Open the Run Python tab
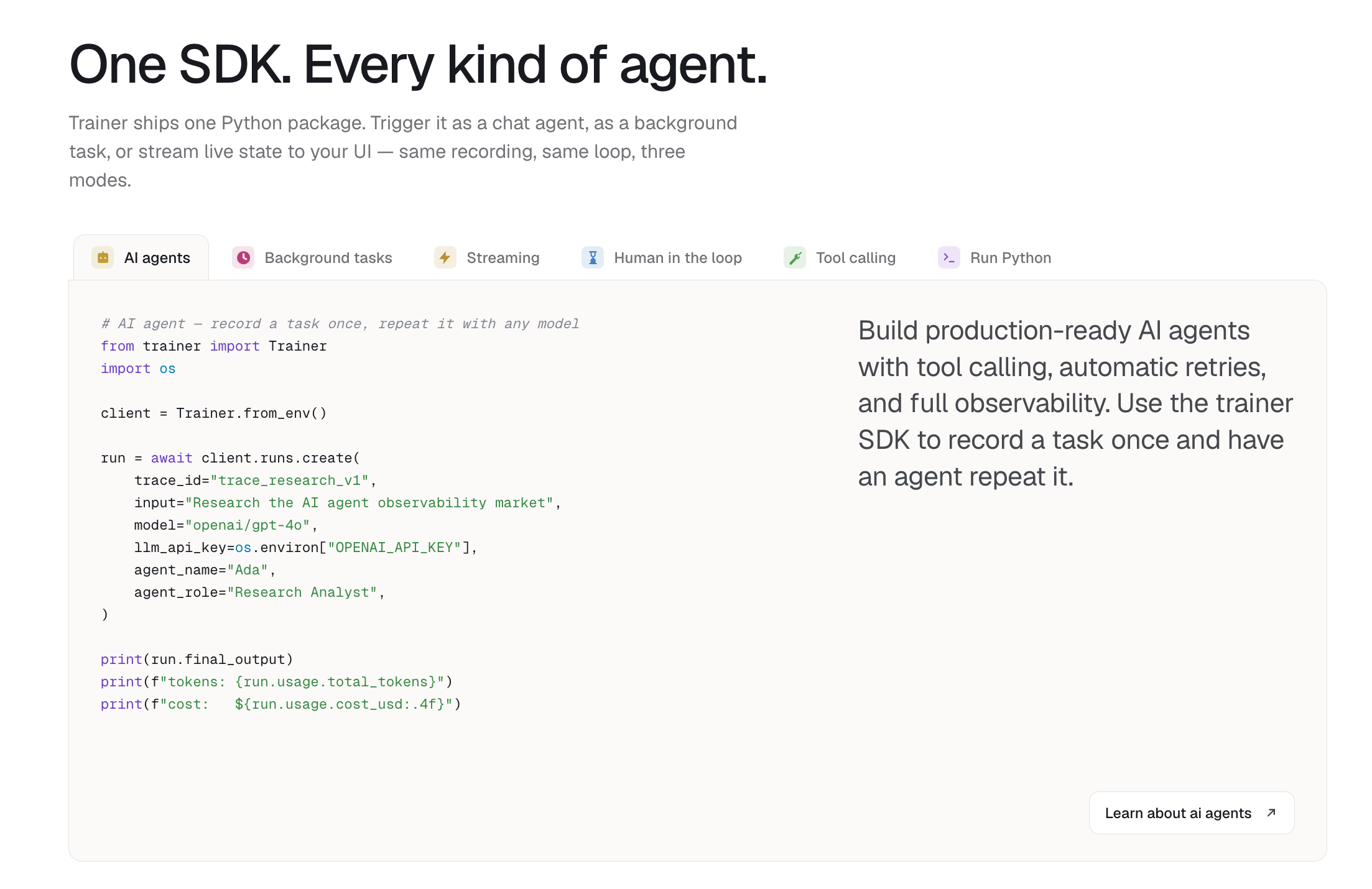Screen dimensions: 1372x889 pos(994,257)
